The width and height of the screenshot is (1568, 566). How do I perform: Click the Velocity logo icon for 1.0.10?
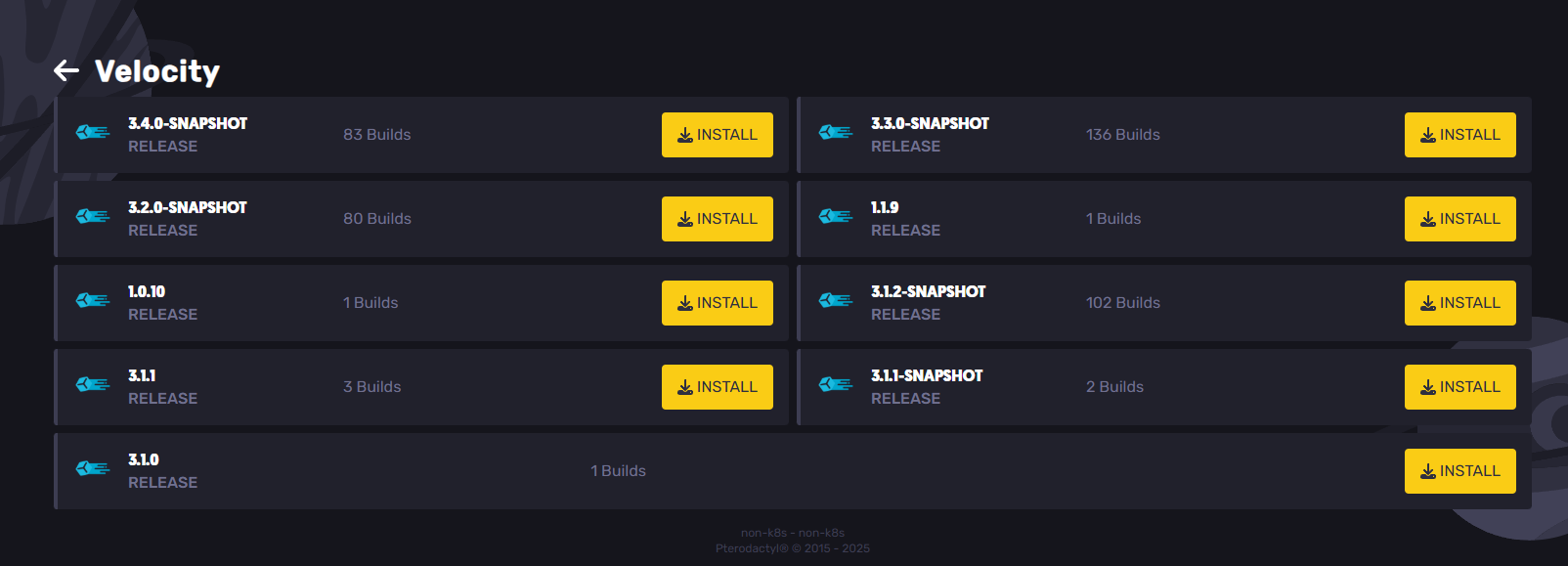pyautogui.click(x=93, y=300)
